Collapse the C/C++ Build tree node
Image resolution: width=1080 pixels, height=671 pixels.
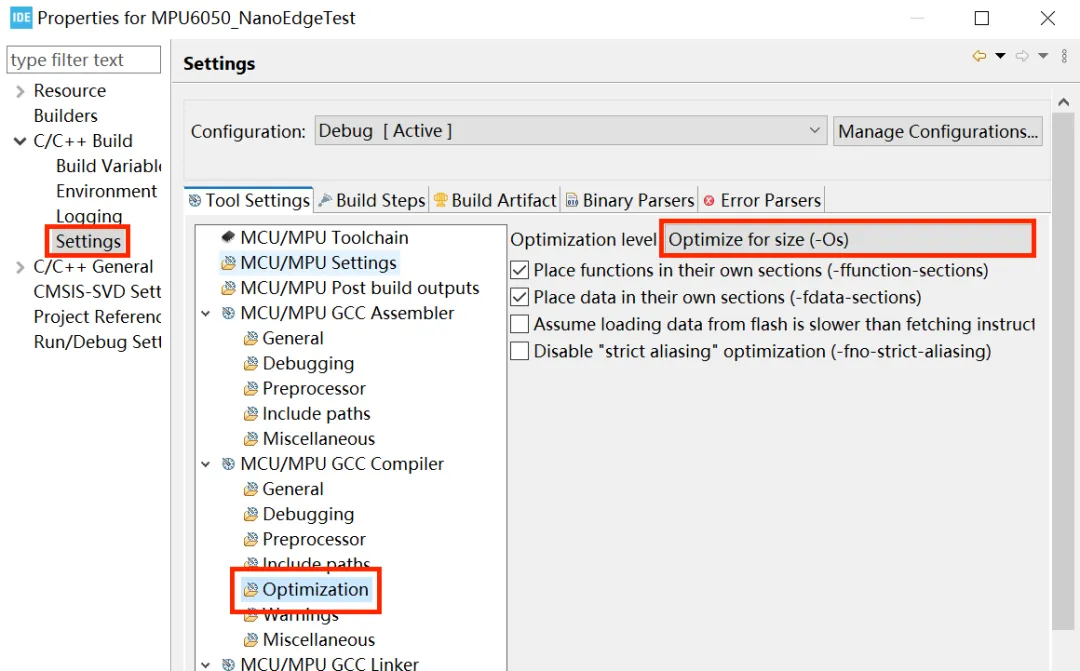20,141
